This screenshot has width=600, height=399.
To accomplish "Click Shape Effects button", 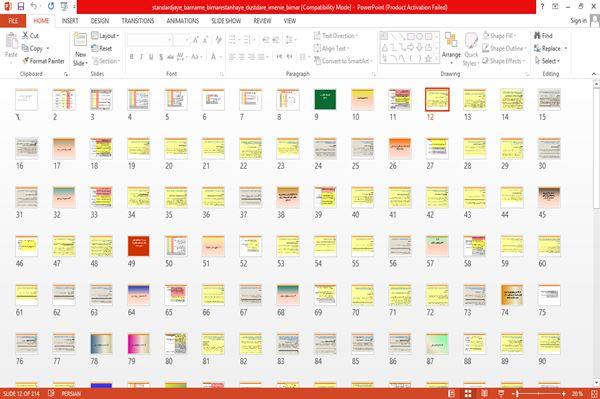I will 504,61.
